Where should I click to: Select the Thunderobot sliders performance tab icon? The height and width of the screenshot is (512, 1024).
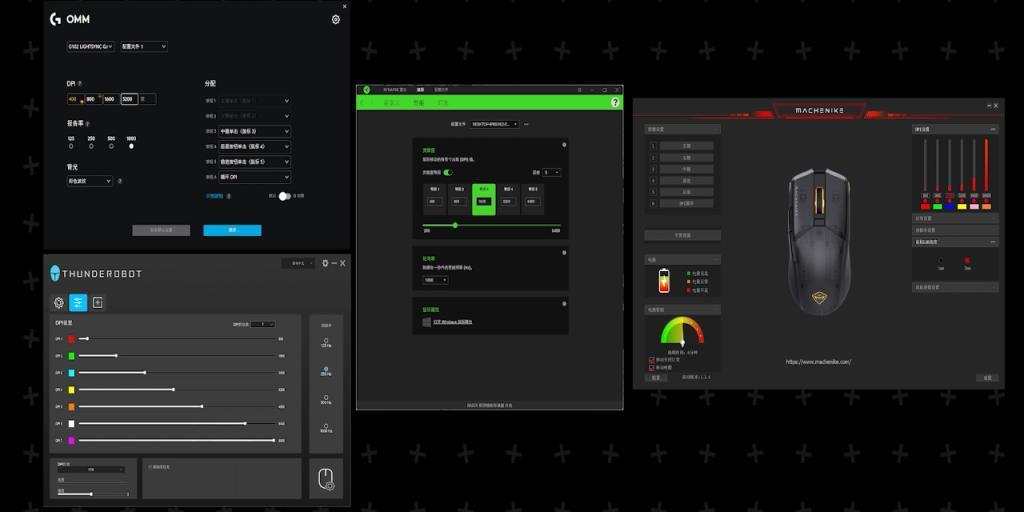coord(78,302)
